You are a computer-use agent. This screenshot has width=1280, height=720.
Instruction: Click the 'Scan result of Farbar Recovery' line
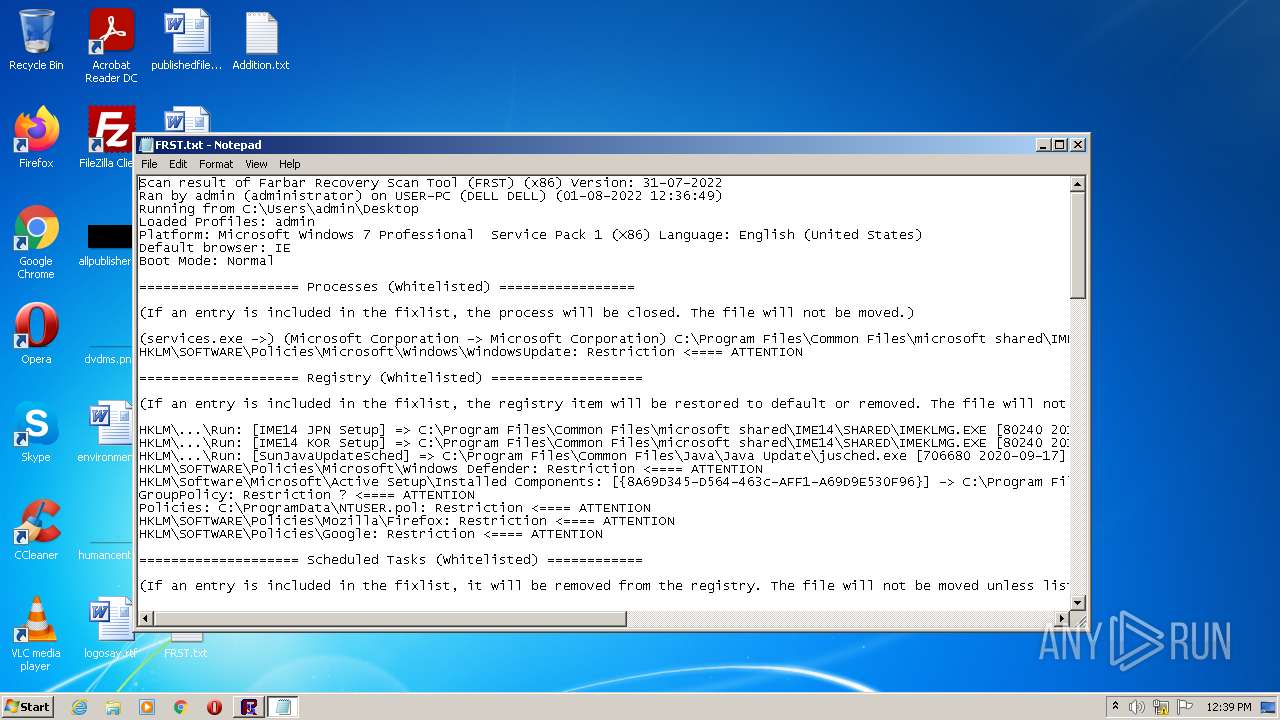click(430, 183)
